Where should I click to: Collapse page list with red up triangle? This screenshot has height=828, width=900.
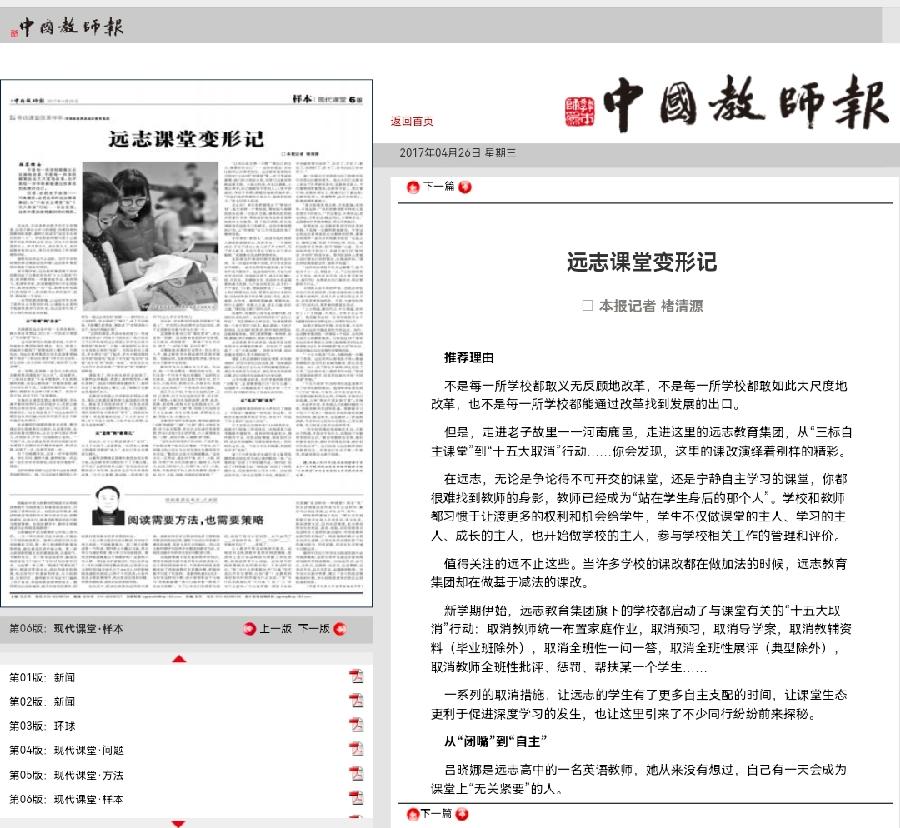(179, 659)
